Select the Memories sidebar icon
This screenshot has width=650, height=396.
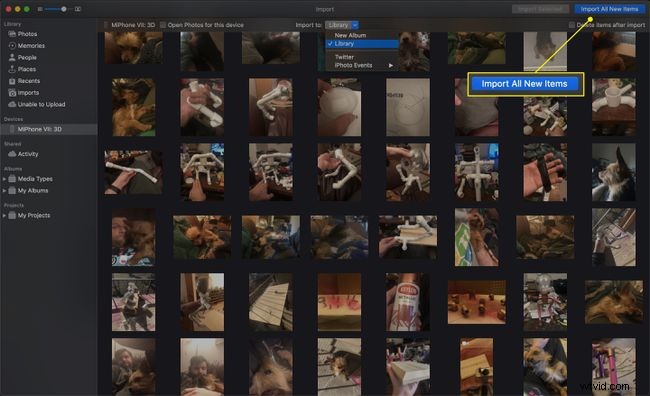pos(12,46)
